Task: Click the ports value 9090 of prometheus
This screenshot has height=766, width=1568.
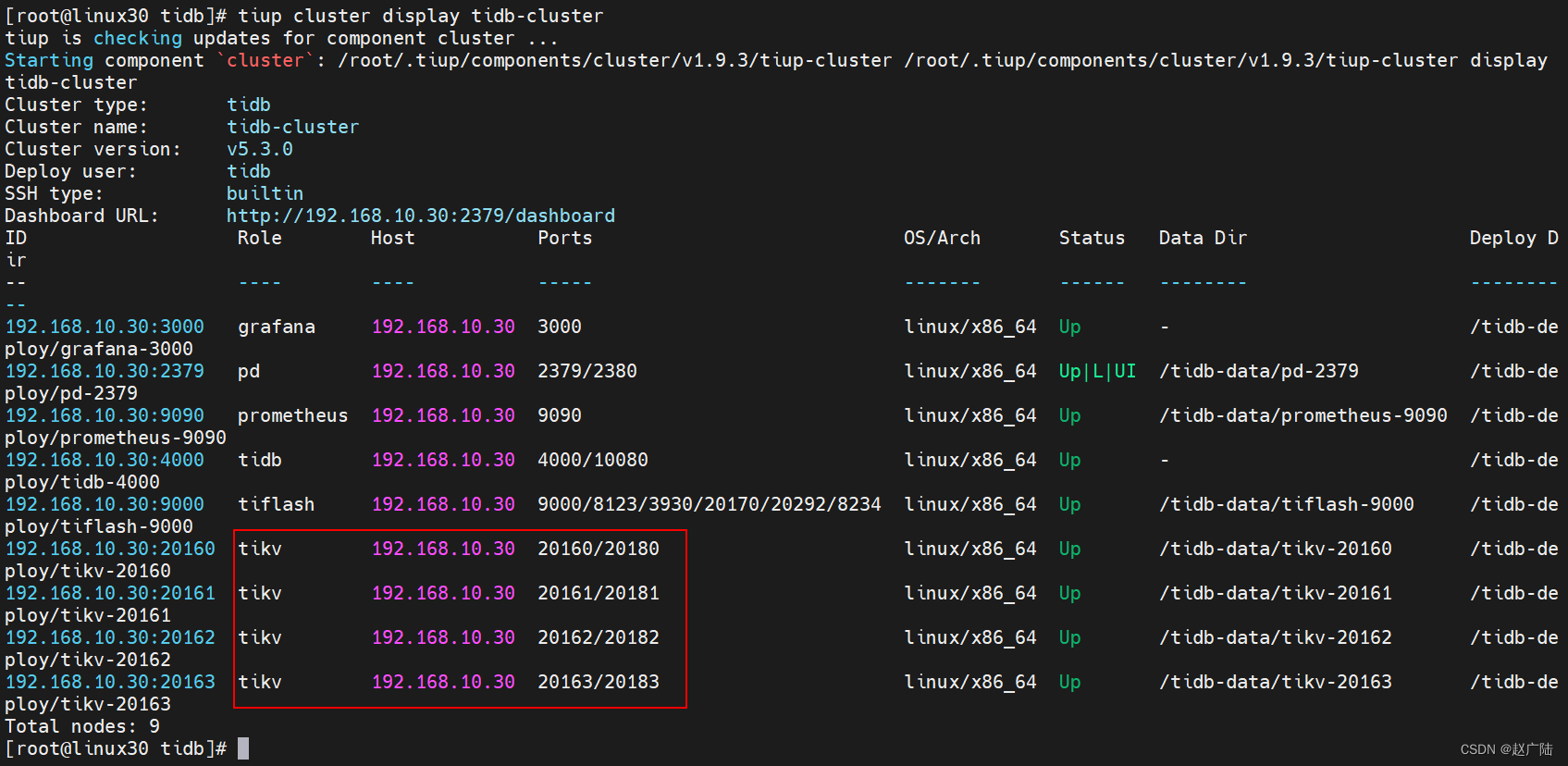Action: coord(560,415)
